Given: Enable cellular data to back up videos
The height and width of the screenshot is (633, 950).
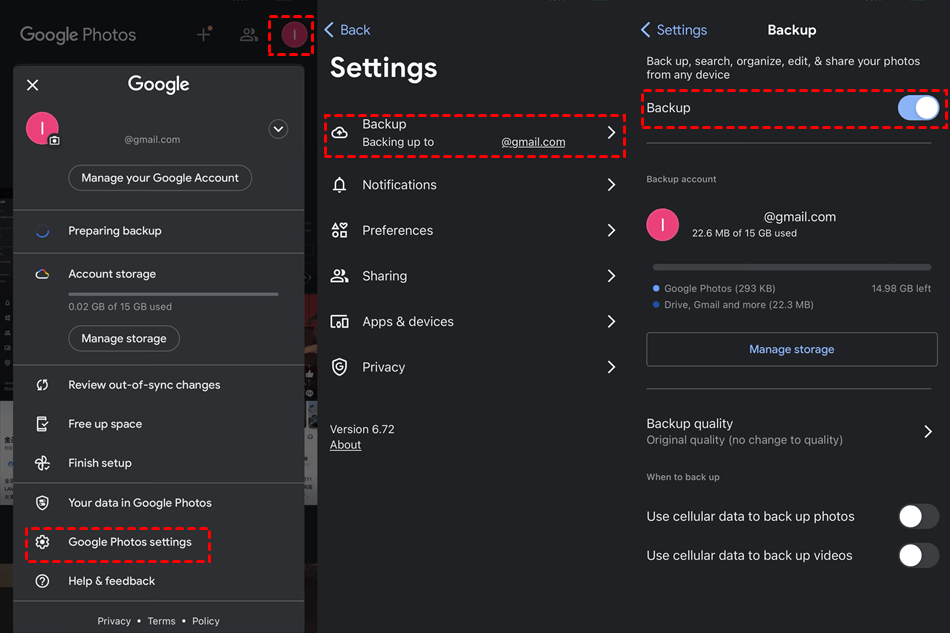Looking at the screenshot, I should tap(918, 556).
